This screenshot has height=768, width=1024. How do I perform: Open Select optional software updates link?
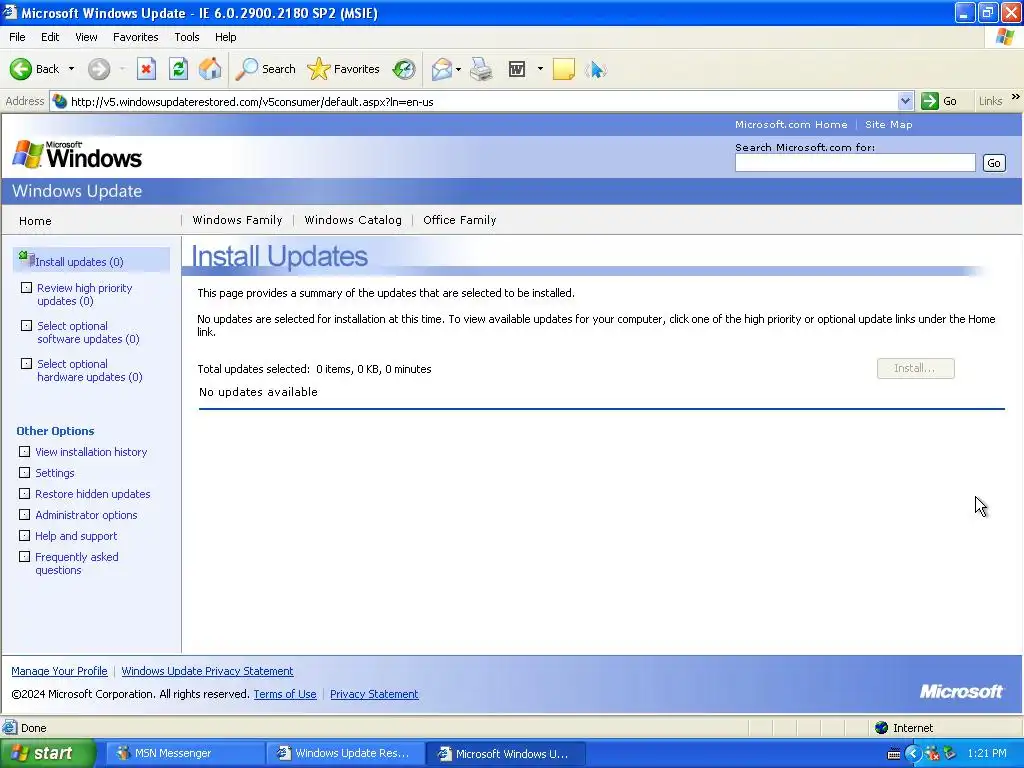pos(88,332)
